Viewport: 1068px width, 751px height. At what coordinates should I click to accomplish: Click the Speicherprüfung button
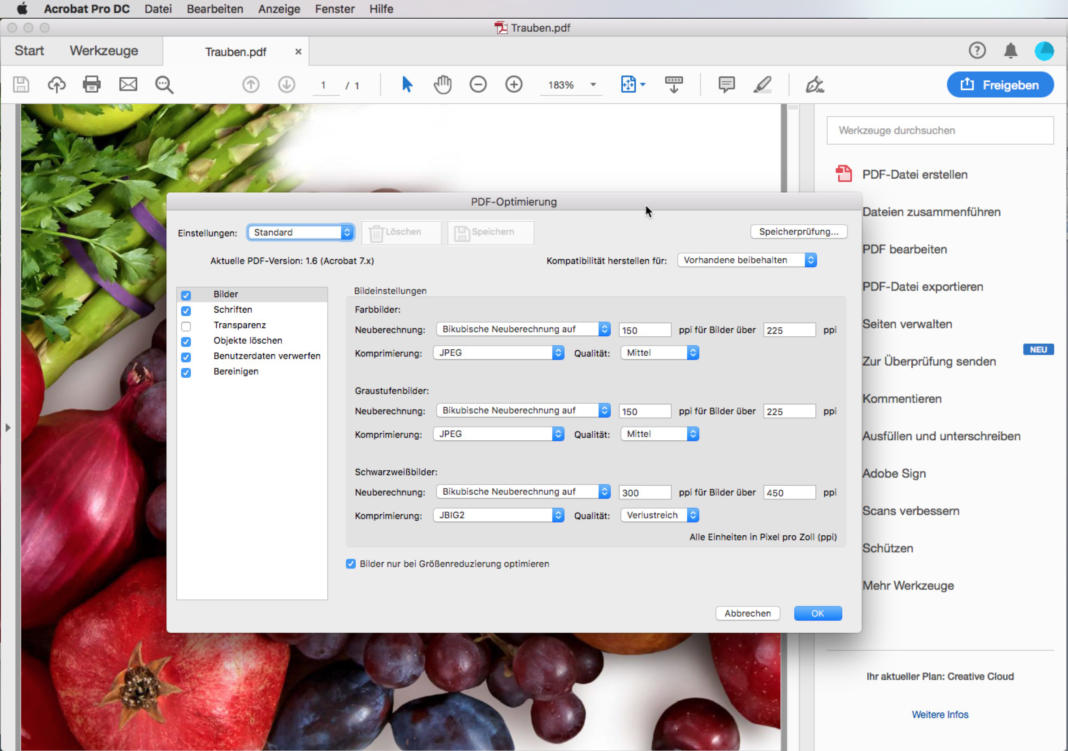pos(799,232)
